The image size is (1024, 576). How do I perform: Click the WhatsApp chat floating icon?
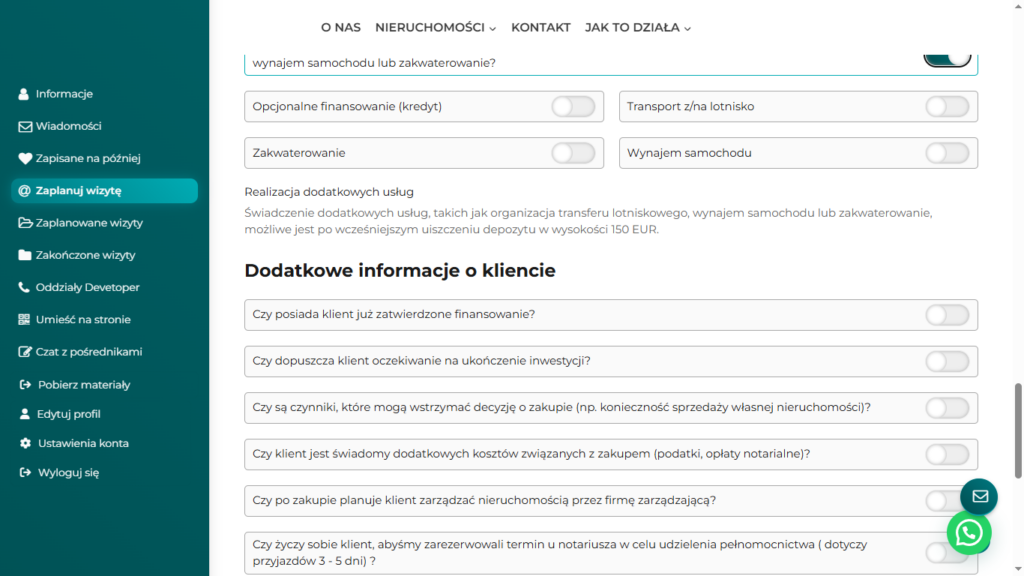tap(968, 534)
